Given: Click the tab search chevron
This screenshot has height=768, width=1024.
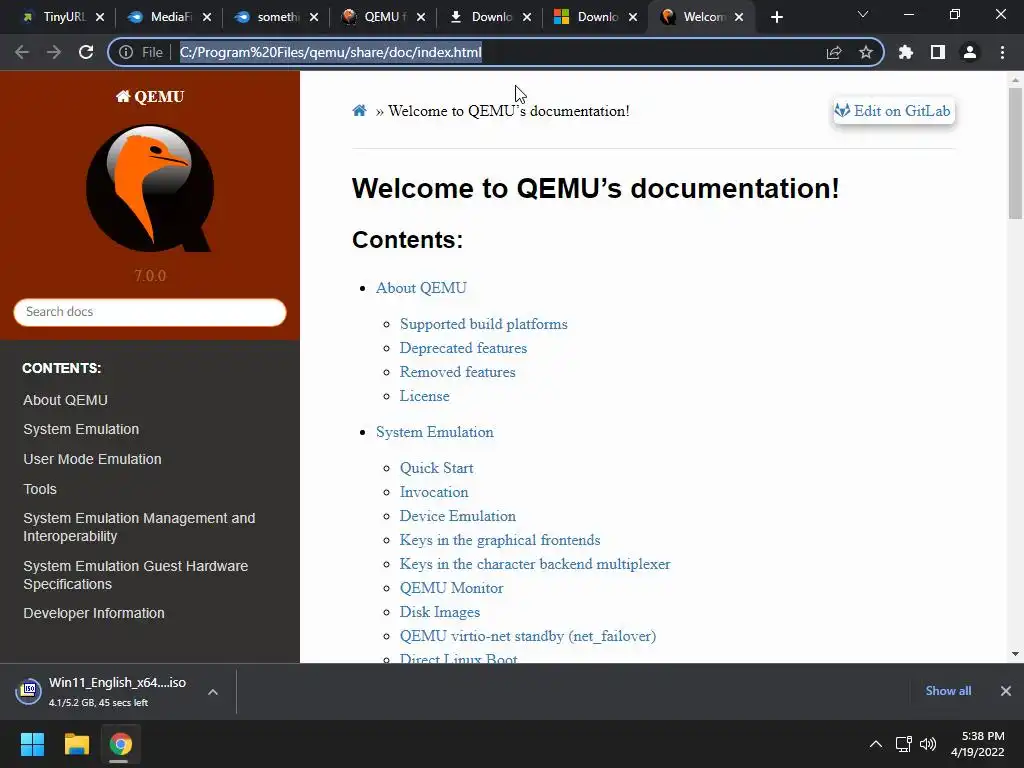Looking at the screenshot, I should tap(863, 14).
